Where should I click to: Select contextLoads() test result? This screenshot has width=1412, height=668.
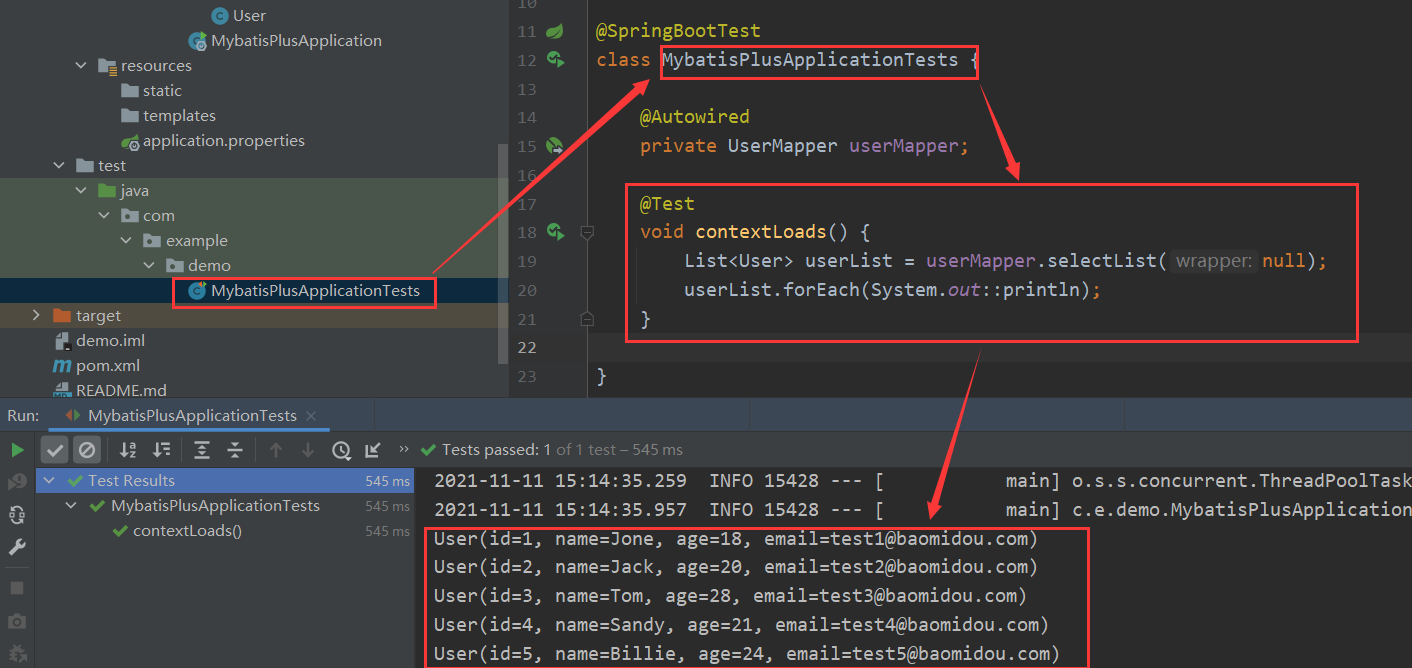pos(187,531)
